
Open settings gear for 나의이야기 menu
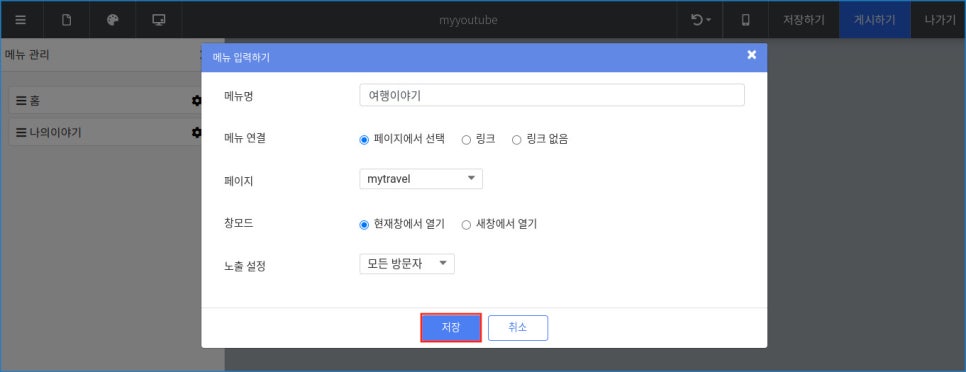click(x=197, y=132)
